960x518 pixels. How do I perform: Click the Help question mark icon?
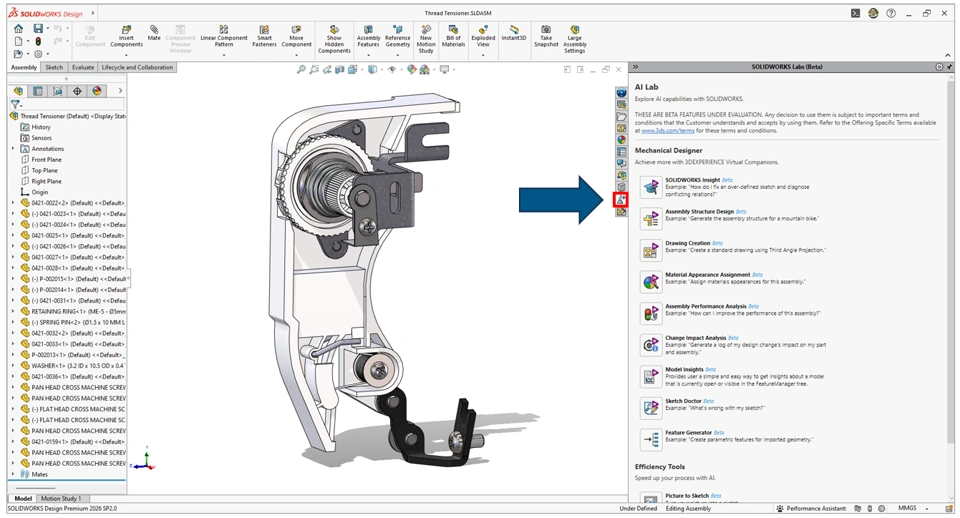(x=891, y=13)
